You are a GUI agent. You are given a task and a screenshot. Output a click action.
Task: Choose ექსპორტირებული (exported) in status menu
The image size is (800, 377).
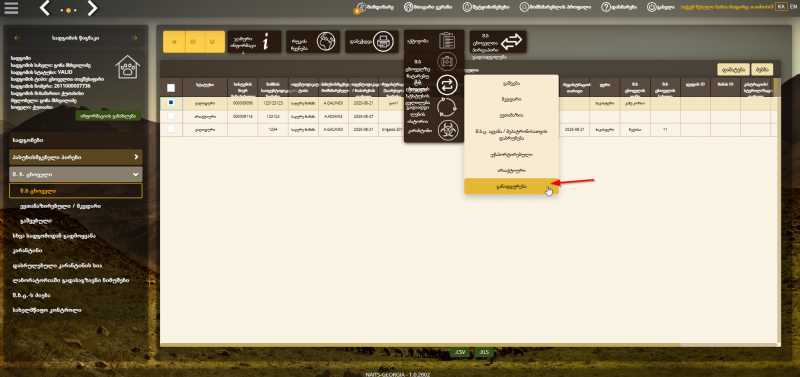pos(511,154)
